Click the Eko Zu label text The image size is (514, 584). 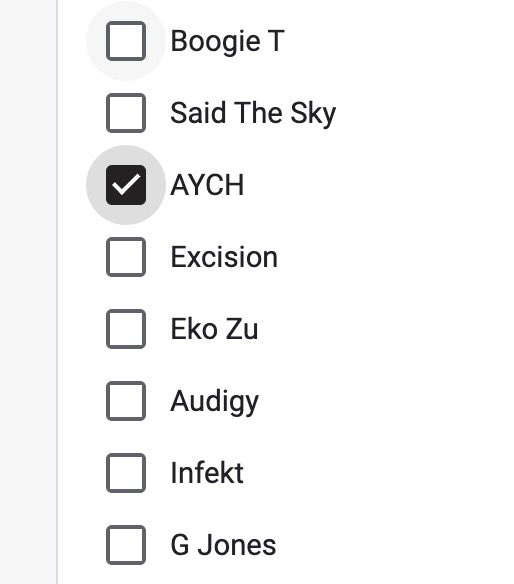[214, 329]
